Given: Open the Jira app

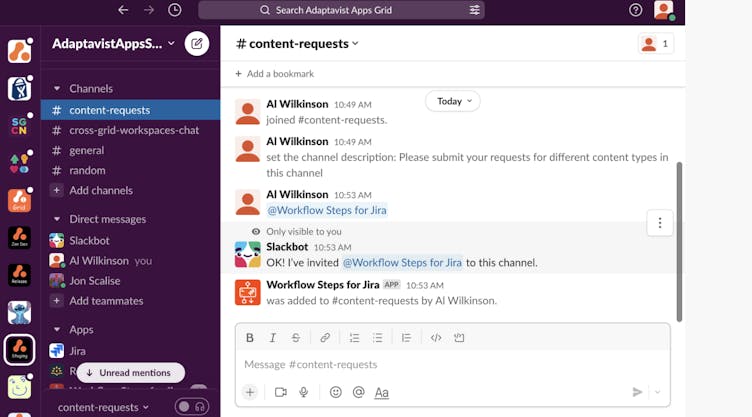Looking at the screenshot, I should (130, 351).
